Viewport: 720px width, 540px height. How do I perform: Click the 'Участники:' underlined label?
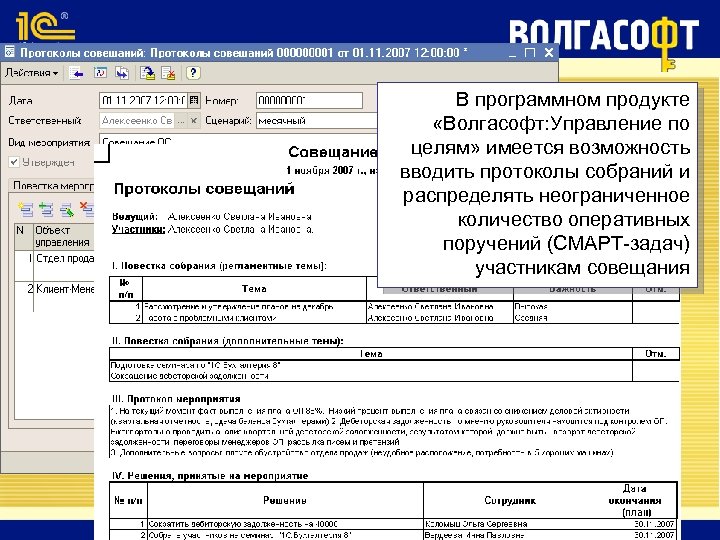coord(138,230)
